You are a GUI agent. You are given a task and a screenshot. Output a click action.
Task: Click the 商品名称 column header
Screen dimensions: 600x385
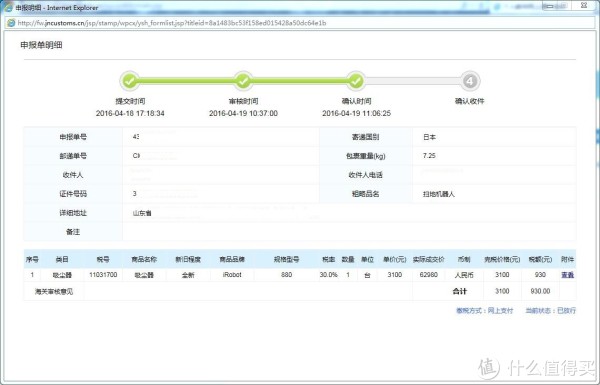point(144,259)
